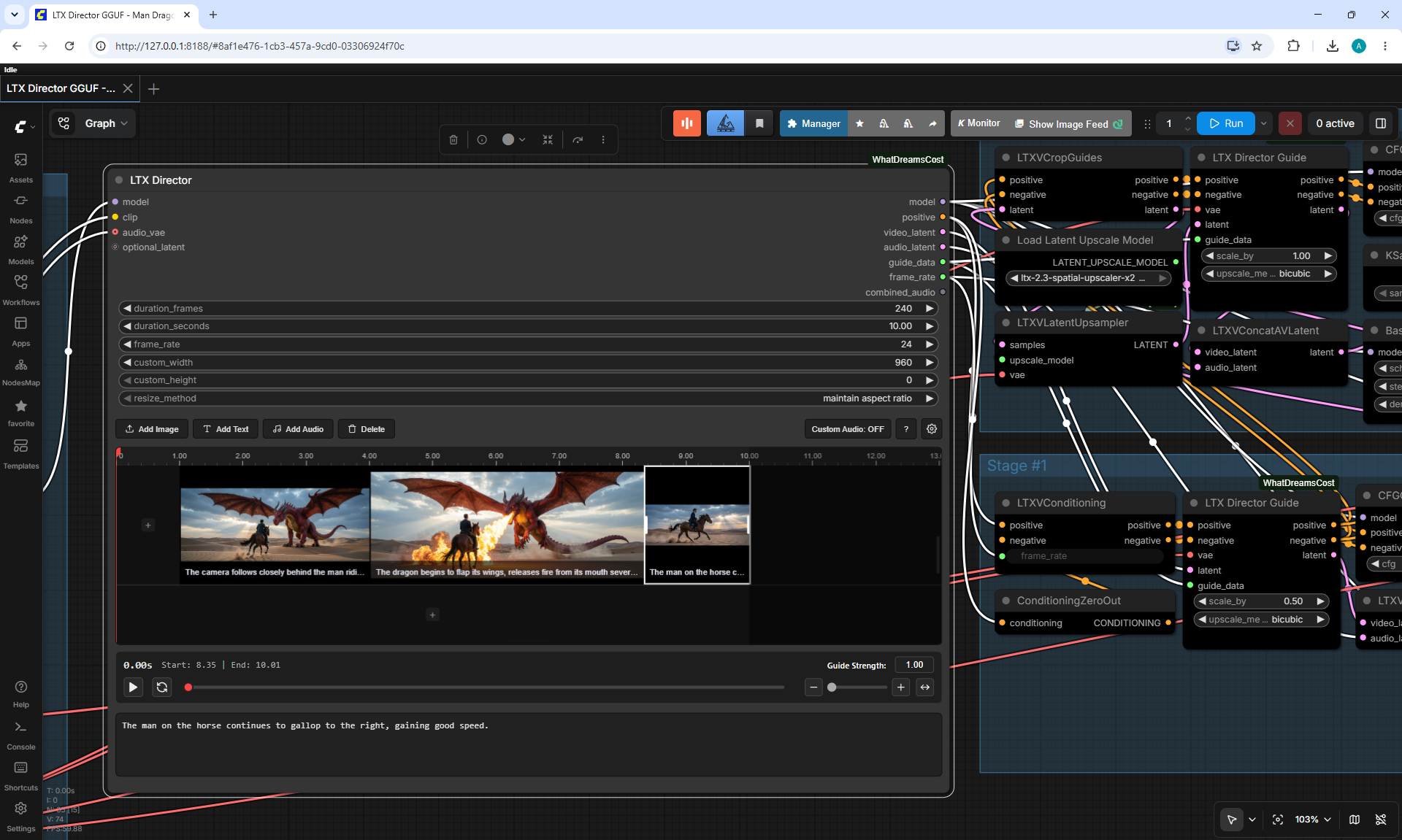Click the Guide Strength value field

pyautogui.click(x=914, y=665)
